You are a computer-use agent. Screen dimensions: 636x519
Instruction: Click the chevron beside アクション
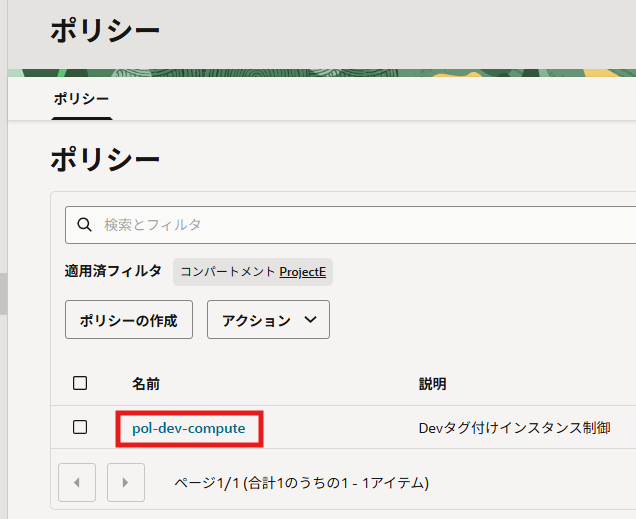[x=309, y=320]
